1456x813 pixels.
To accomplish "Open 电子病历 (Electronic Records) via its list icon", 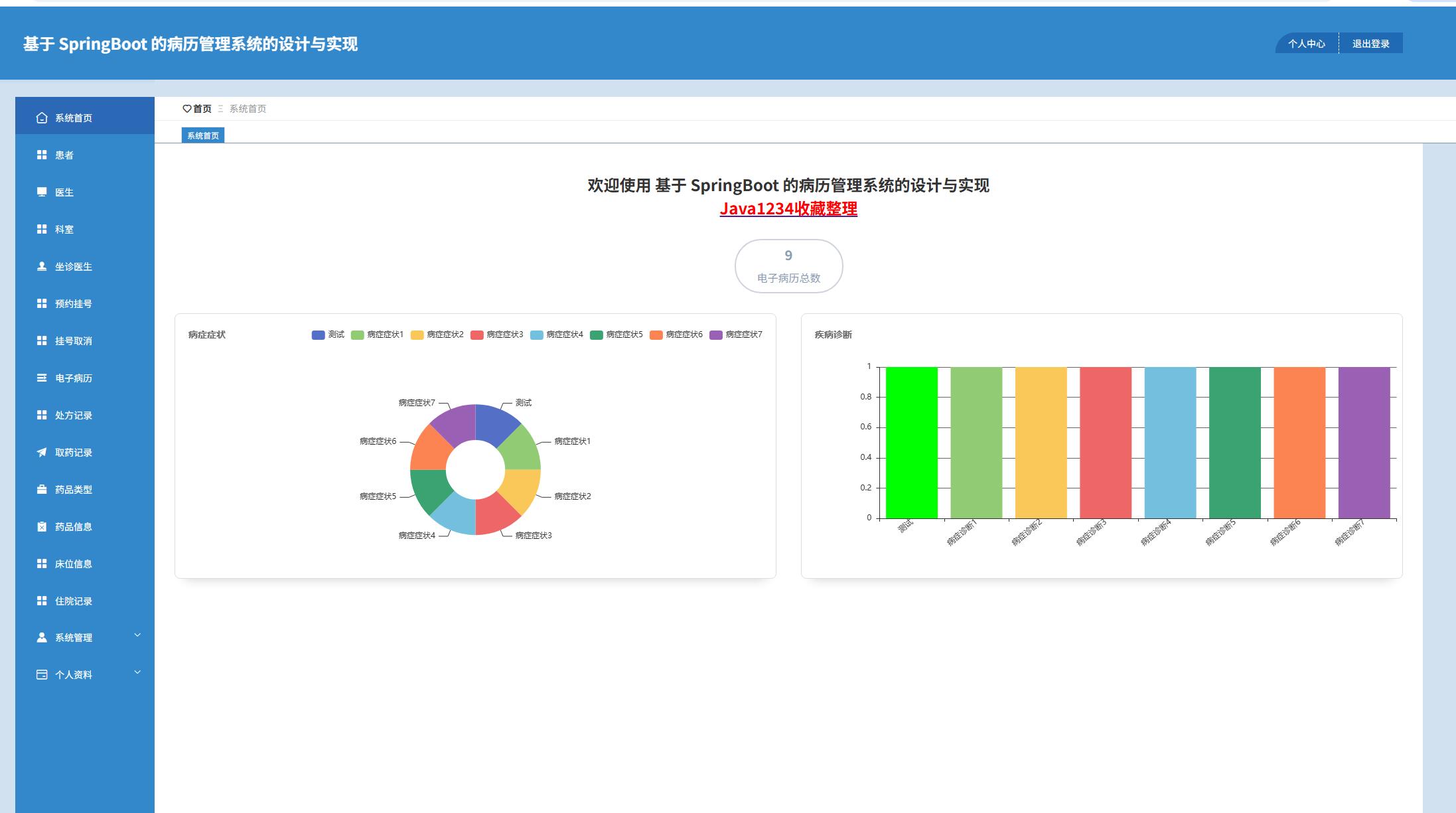I will (x=40, y=378).
